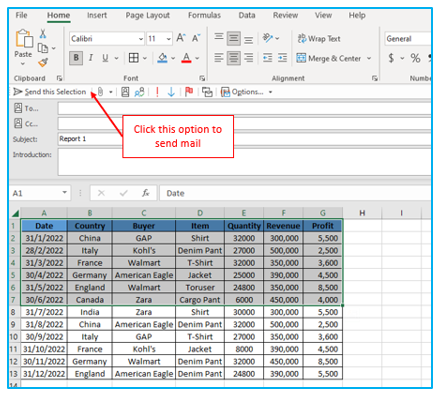440x396 pixels.
Task: Click Increase Font Size icon
Action: coord(181,38)
